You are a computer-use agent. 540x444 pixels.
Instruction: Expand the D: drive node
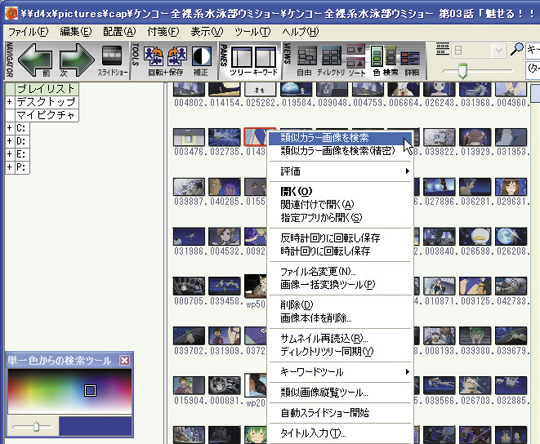tap(10, 141)
